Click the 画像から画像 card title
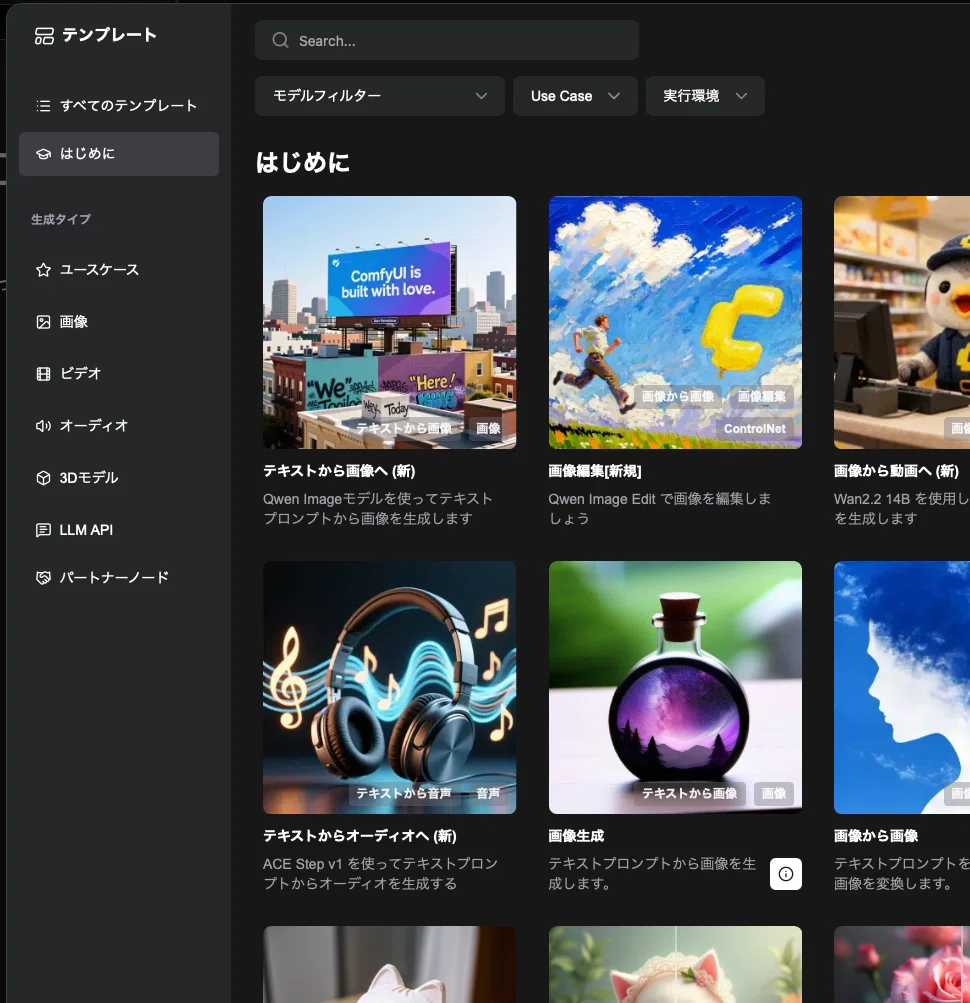The image size is (970, 1003). [x=876, y=836]
